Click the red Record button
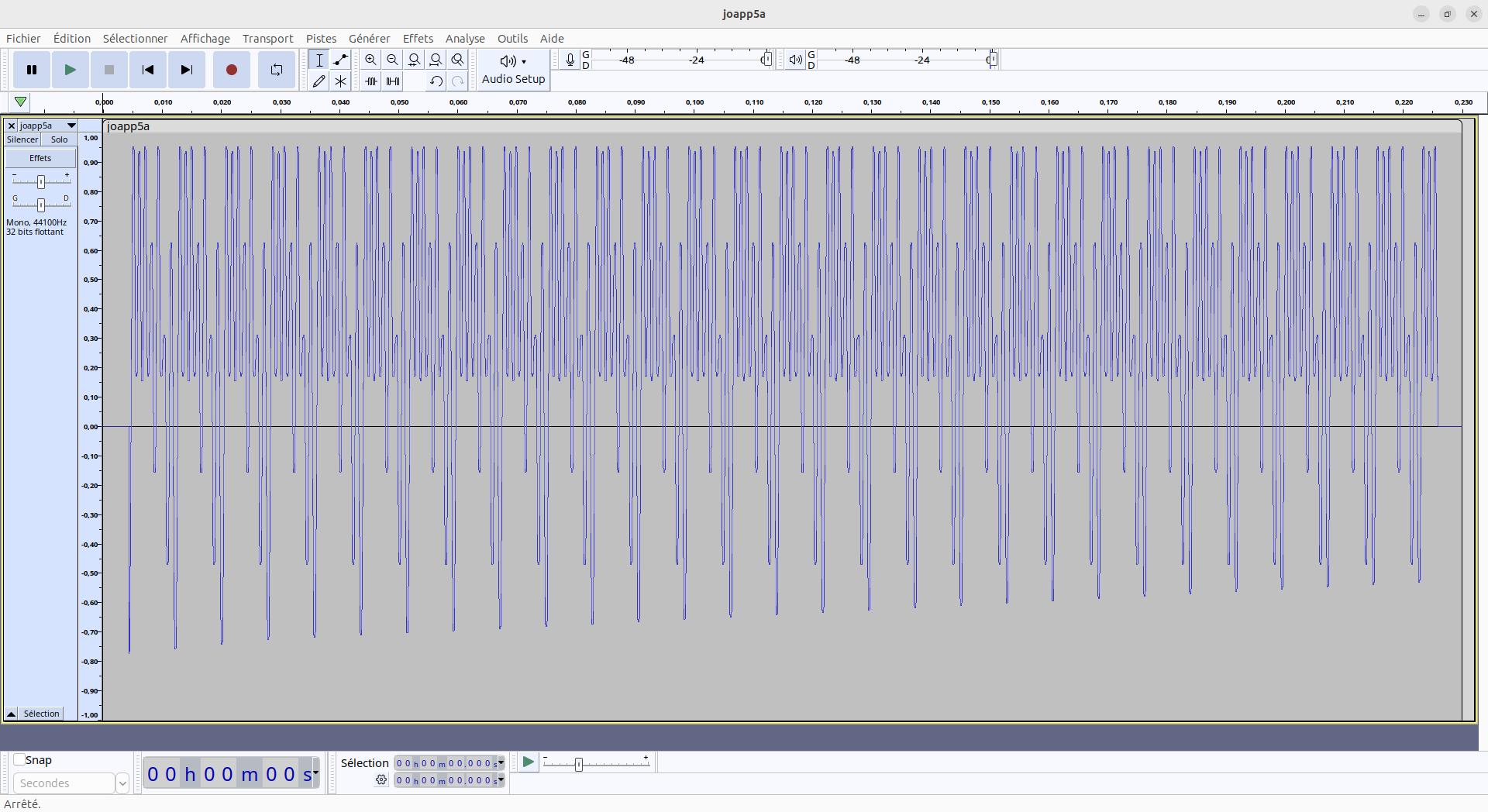 point(231,70)
